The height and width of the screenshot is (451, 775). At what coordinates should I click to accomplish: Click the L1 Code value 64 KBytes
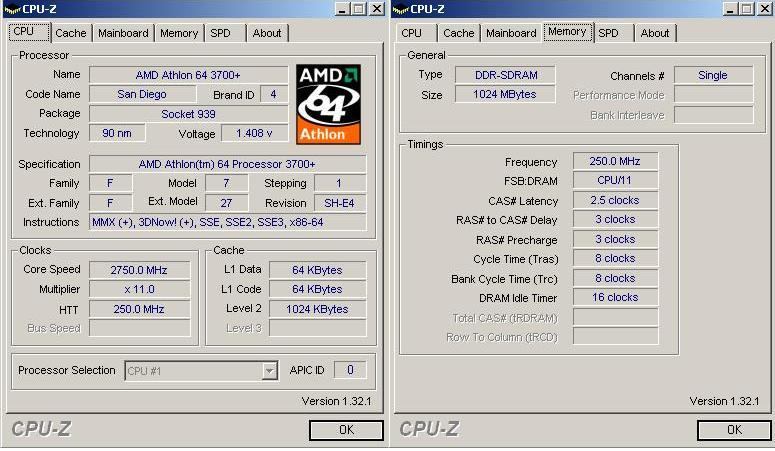317,289
